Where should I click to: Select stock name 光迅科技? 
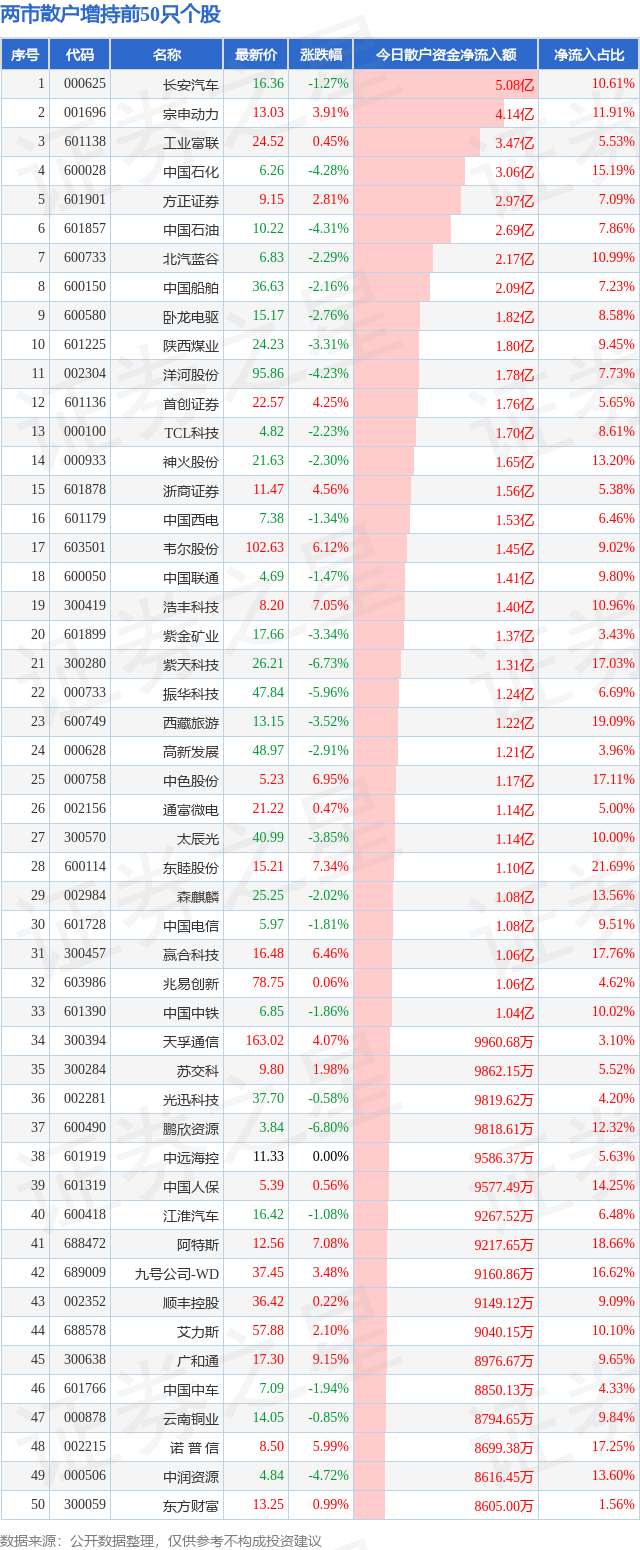click(191, 1100)
